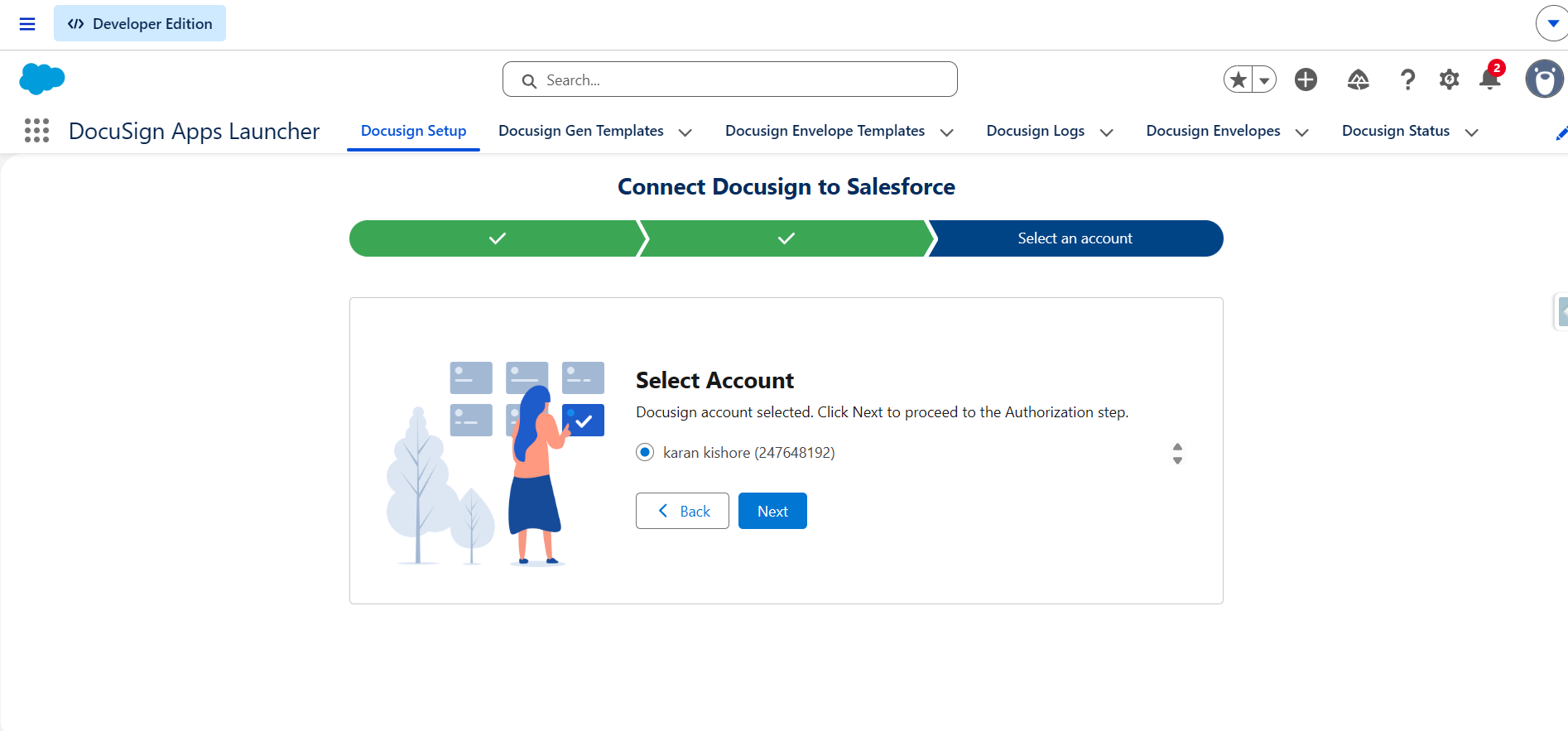Image resolution: width=1568 pixels, height=731 pixels.
Task: Click the Next button
Action: 772,511
